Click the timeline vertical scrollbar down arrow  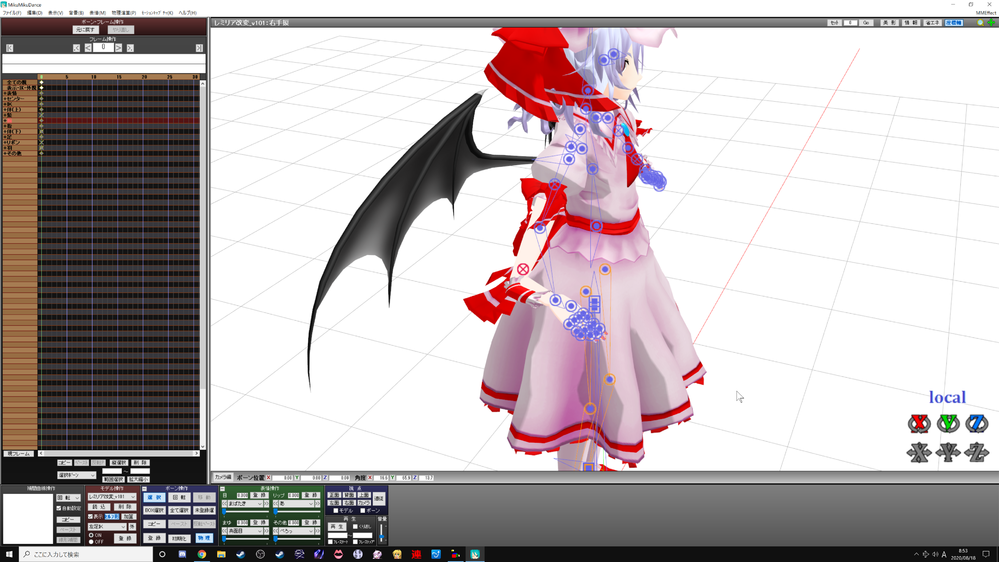tap(203, 447)
